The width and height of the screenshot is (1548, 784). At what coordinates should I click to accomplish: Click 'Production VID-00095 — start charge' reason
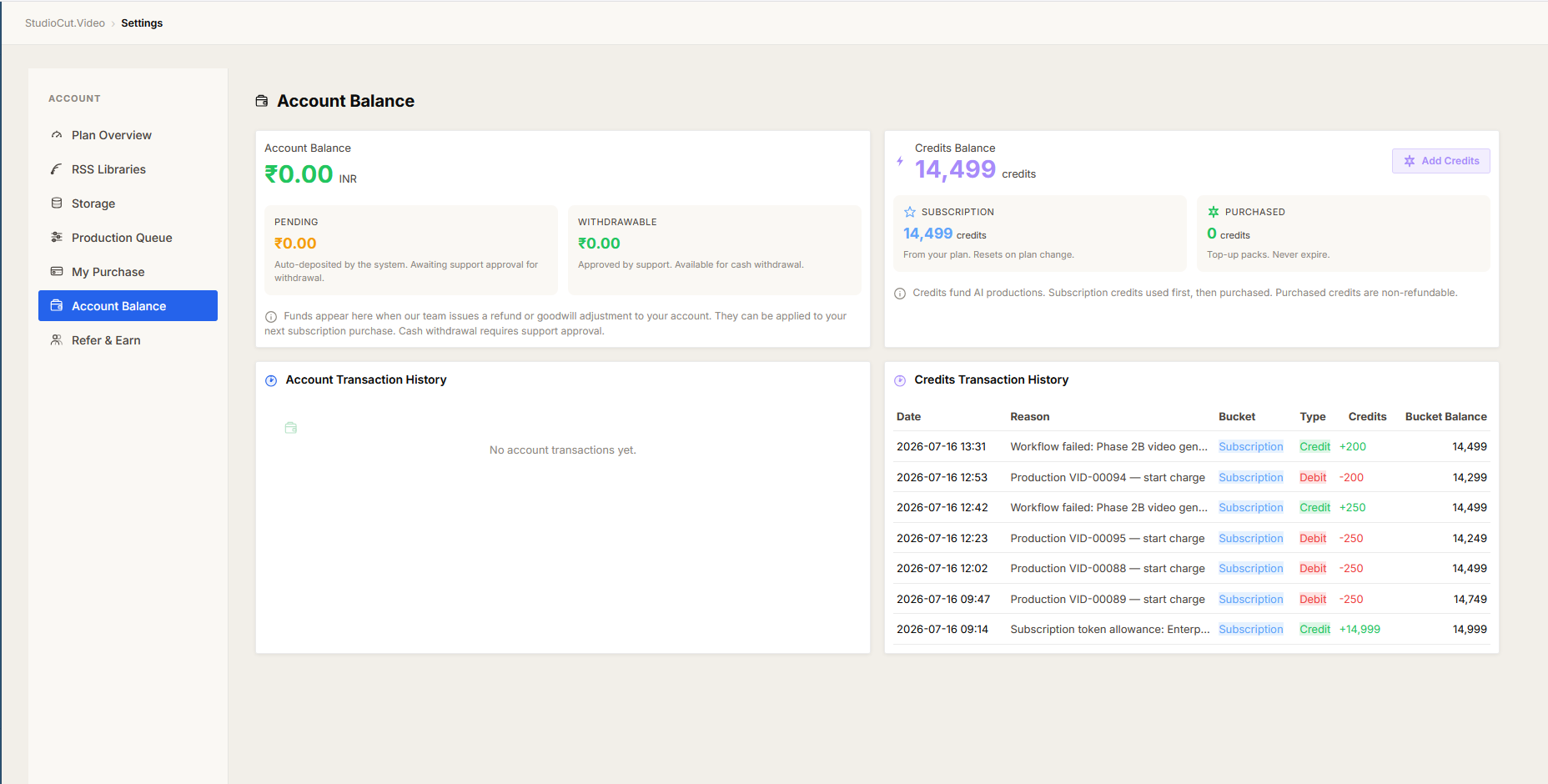point(1108,539)
